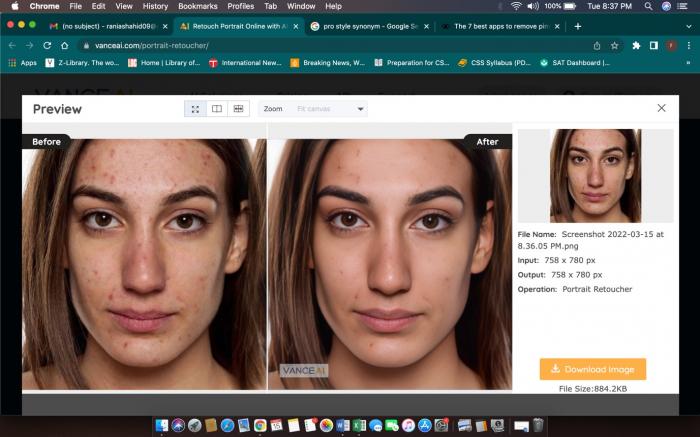Close the Retouch Portrait Online tab
700x437 pixels.
[x=296, y=26]
